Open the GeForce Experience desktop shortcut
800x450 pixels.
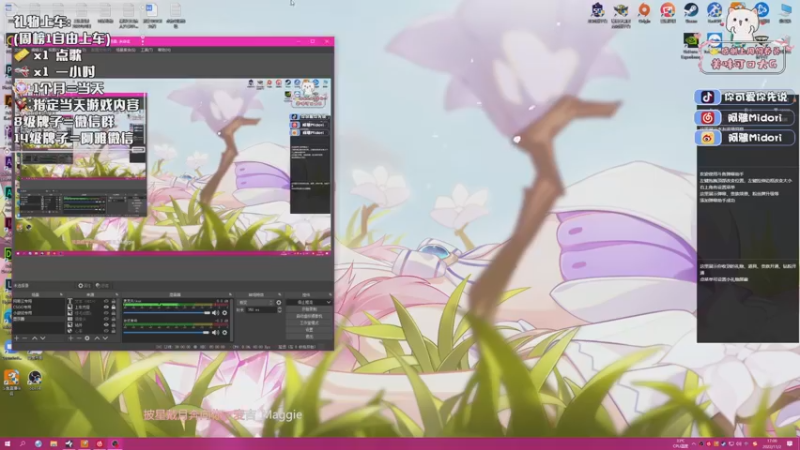(x=690, y=45)
